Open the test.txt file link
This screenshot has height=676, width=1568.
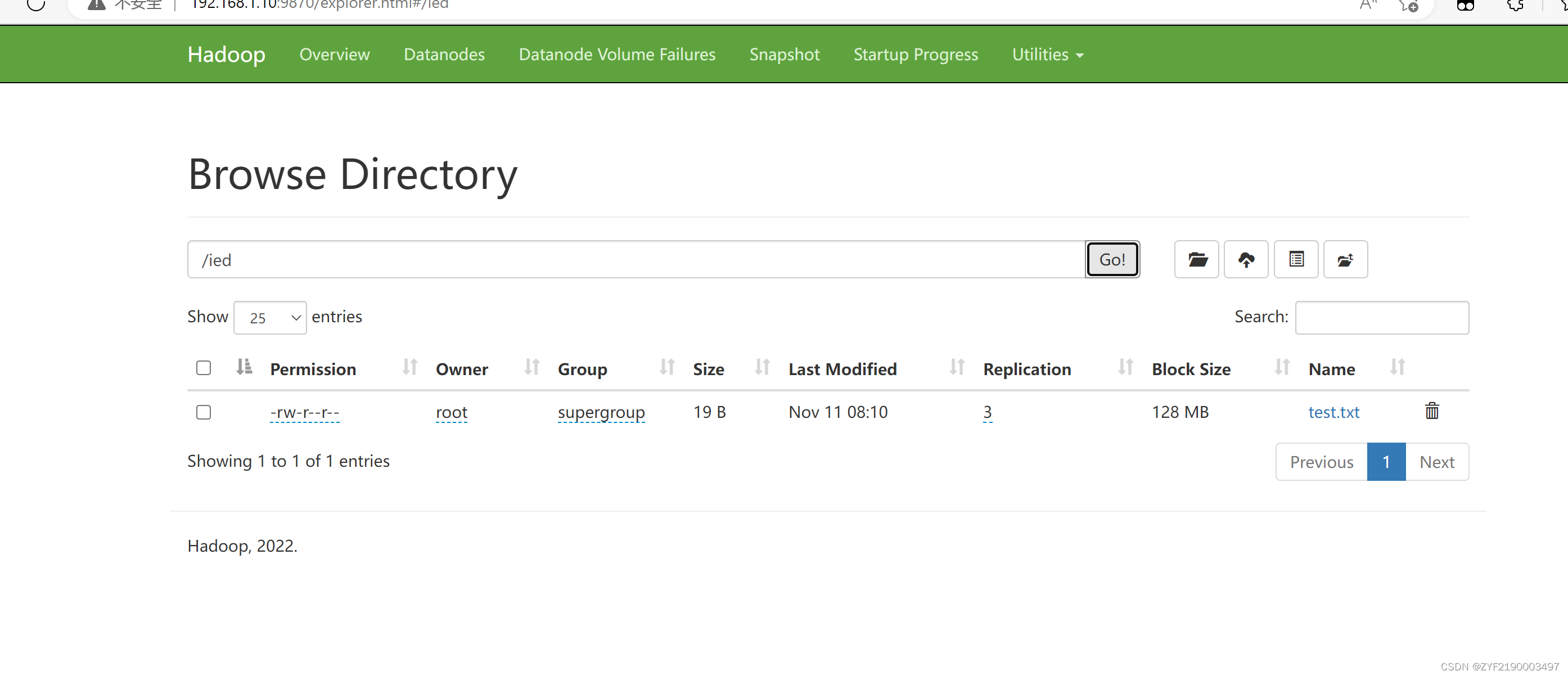click(1333, 413)
